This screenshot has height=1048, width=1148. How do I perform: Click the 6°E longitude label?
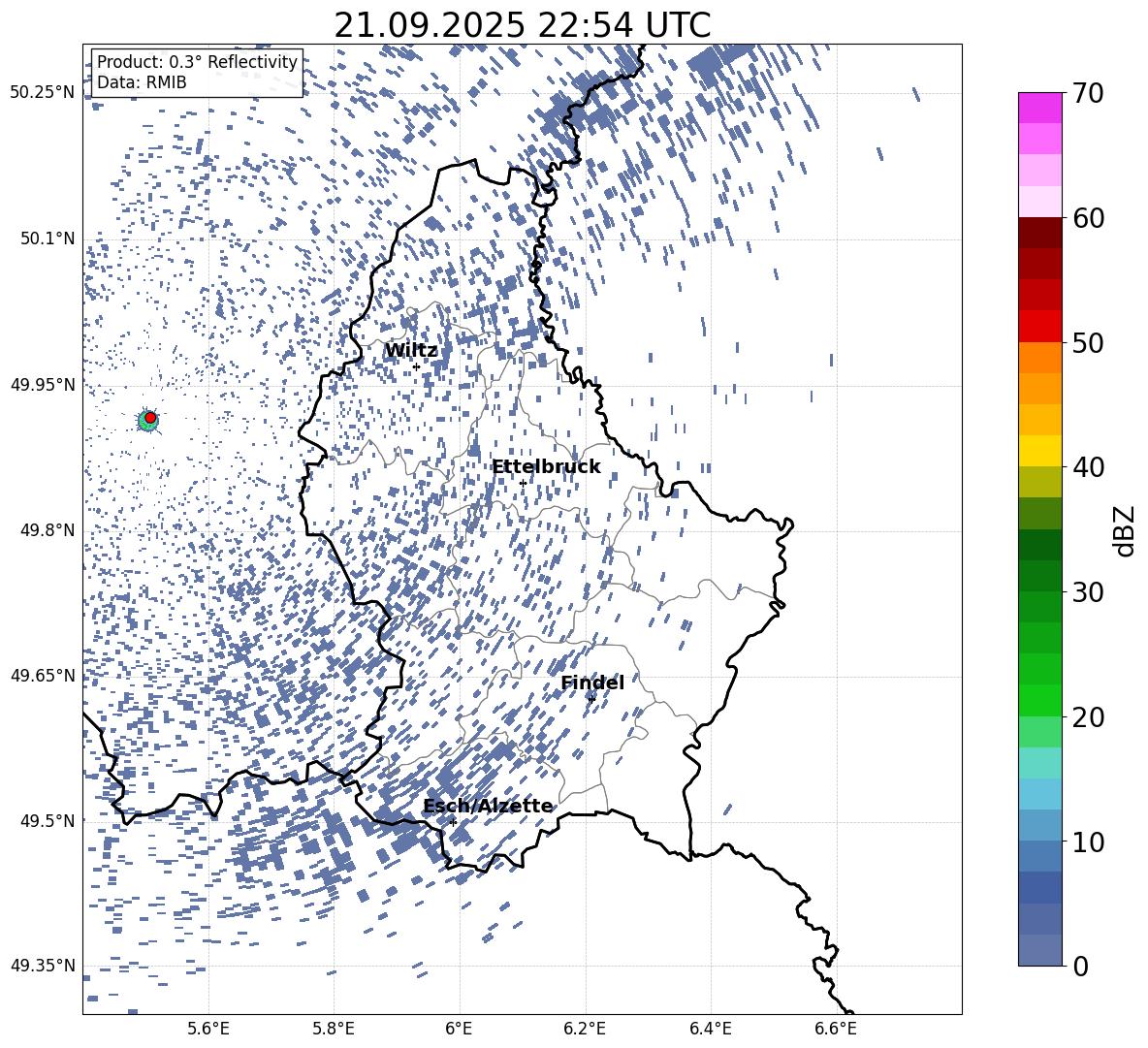tap(459, 1029)
